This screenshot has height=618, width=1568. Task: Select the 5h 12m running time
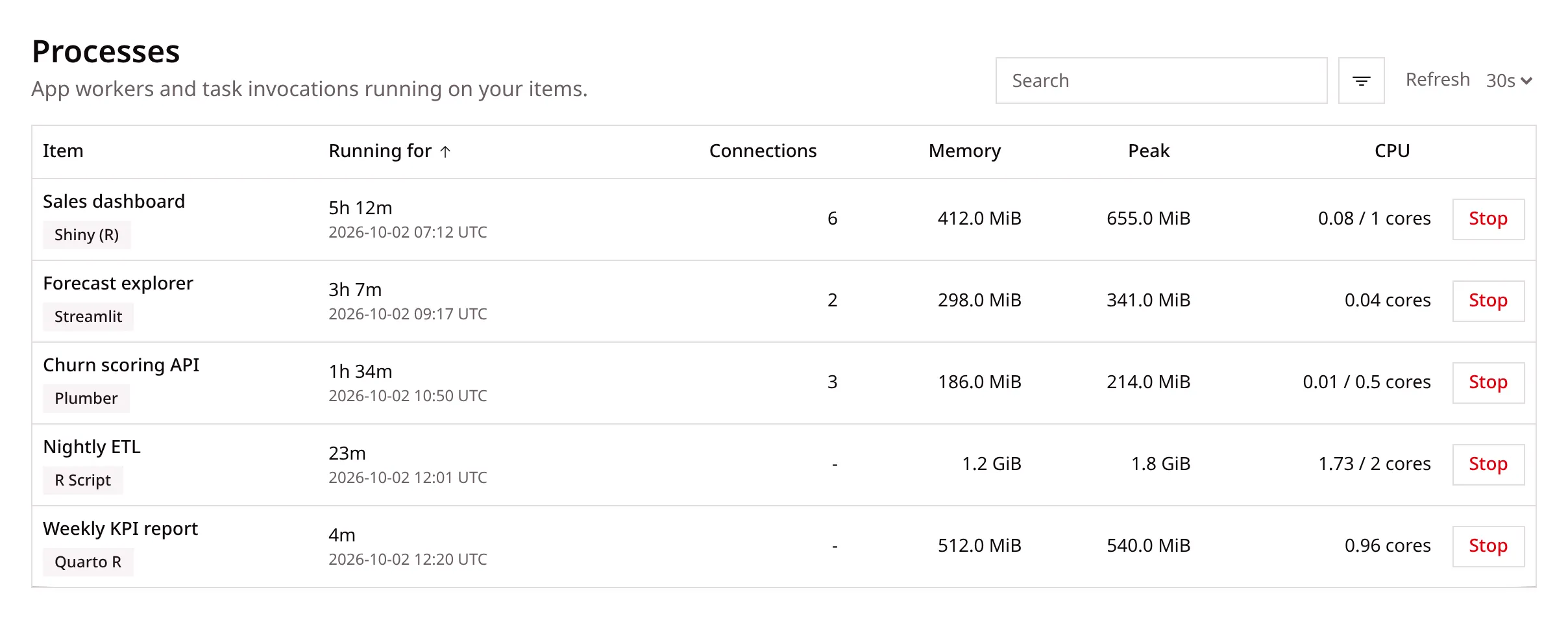360,208
